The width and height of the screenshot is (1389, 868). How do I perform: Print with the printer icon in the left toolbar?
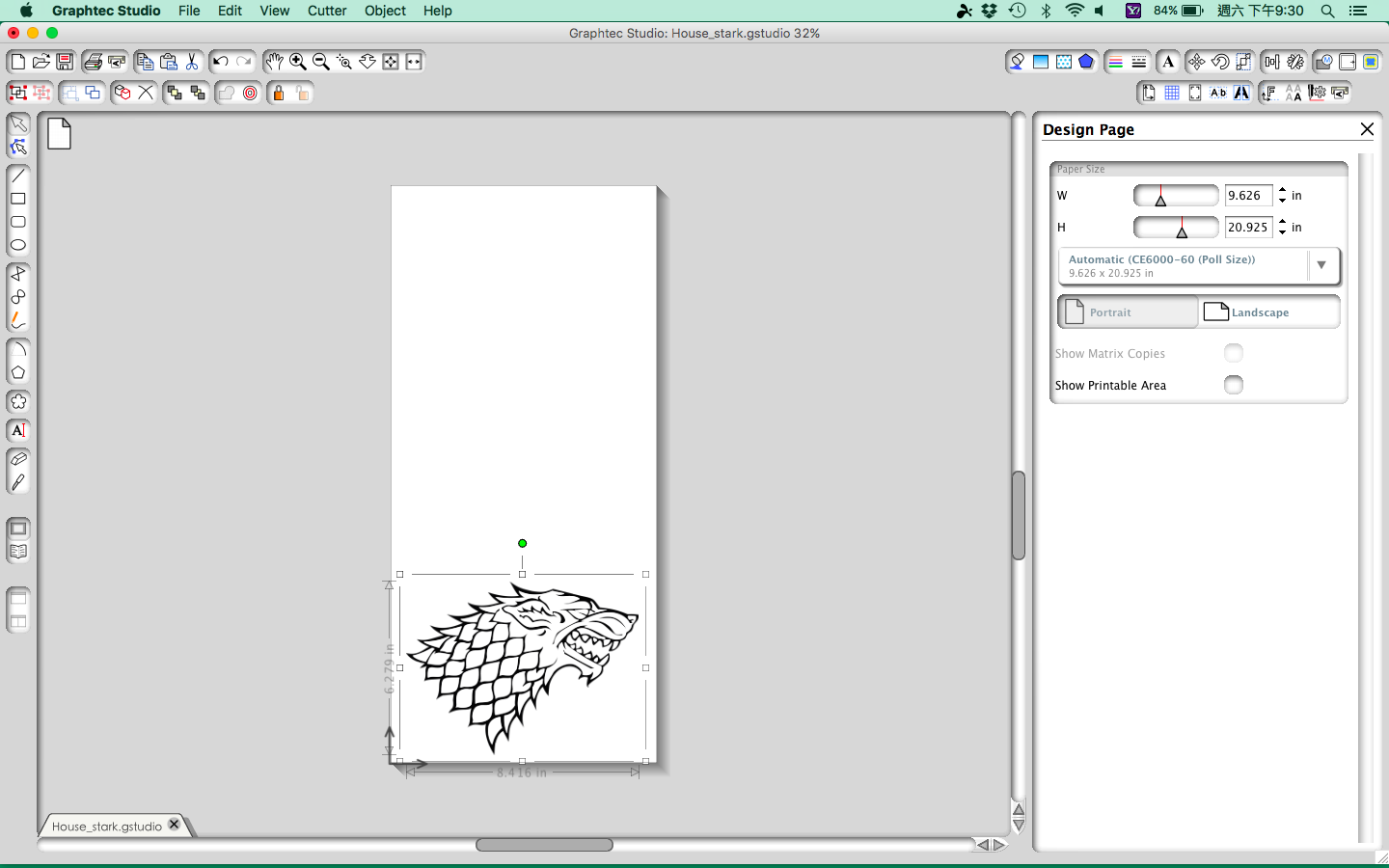coord(94,62)
